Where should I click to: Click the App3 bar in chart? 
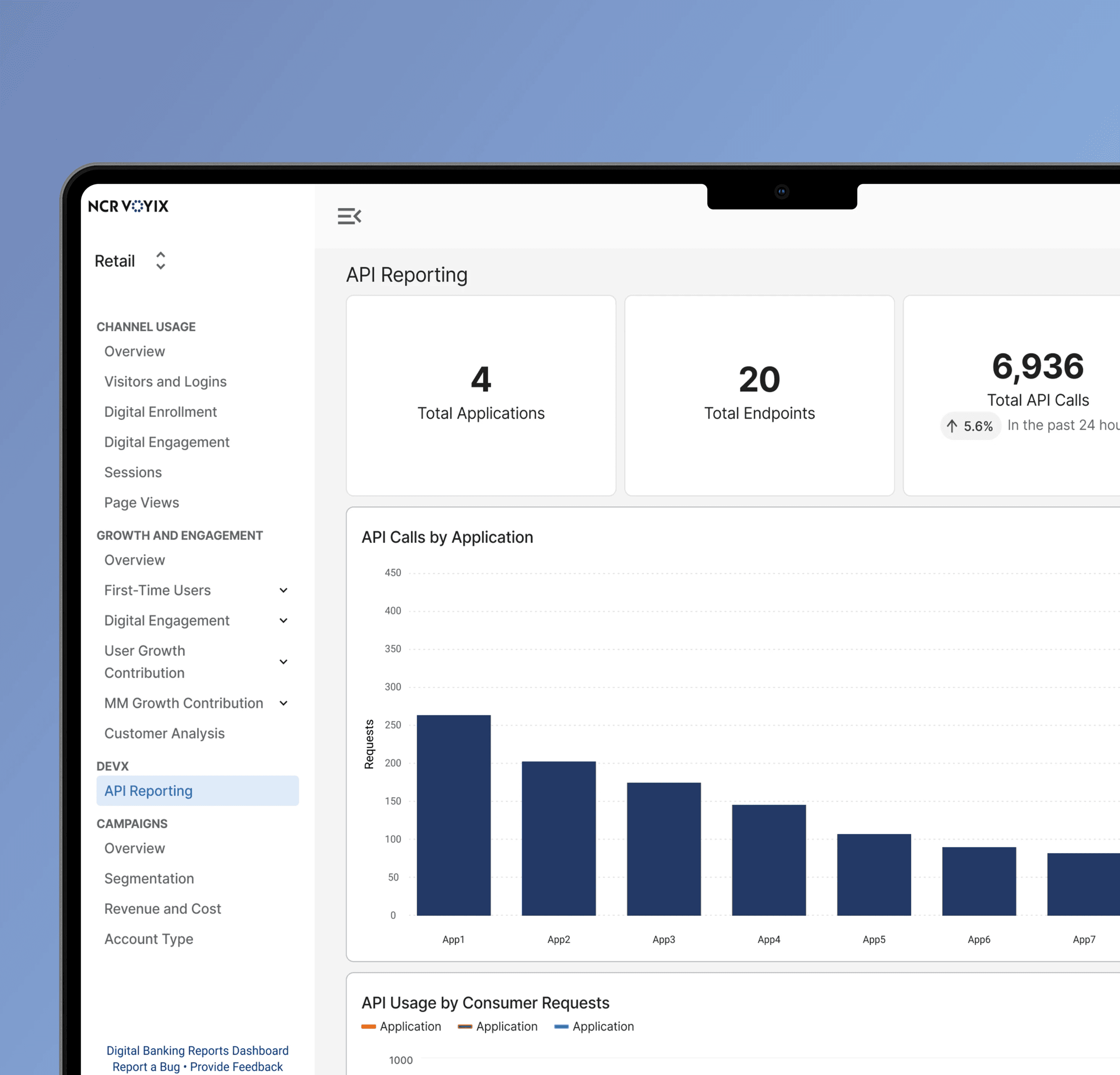tap(664, 848)
